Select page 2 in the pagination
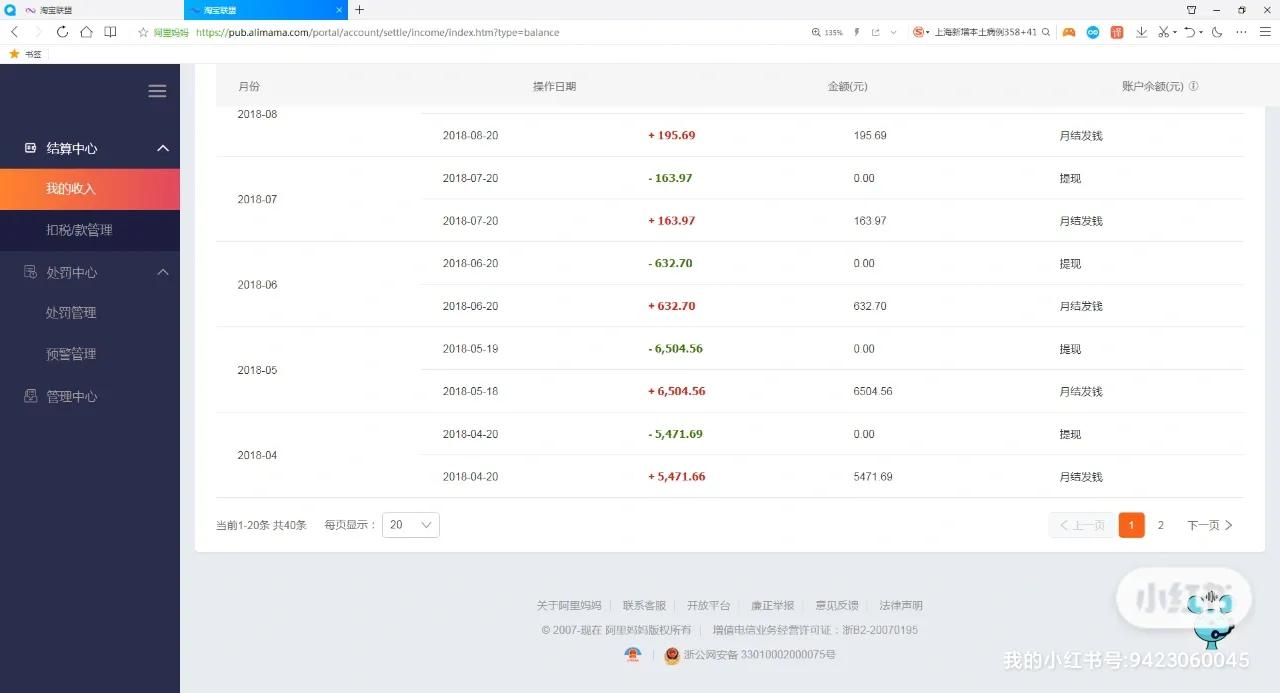 [x=1161, y=524]
